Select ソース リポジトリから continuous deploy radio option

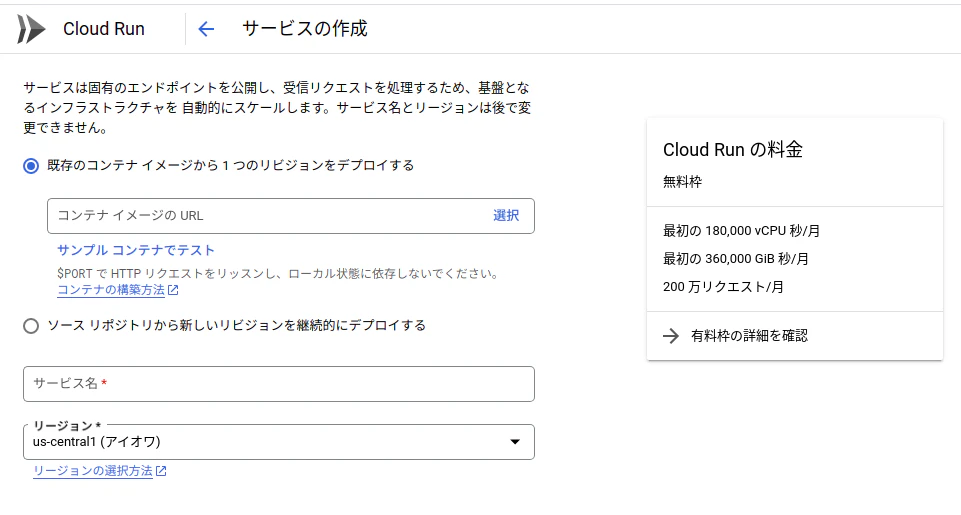[31, 326]
